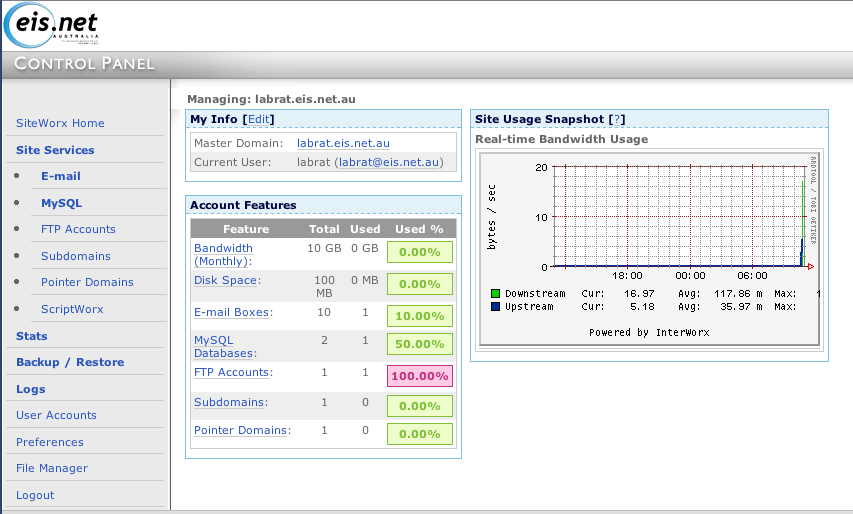Click the Site Usage Snapshot help link
Viewport: 853px width, 514px height.
pos(618,119)
